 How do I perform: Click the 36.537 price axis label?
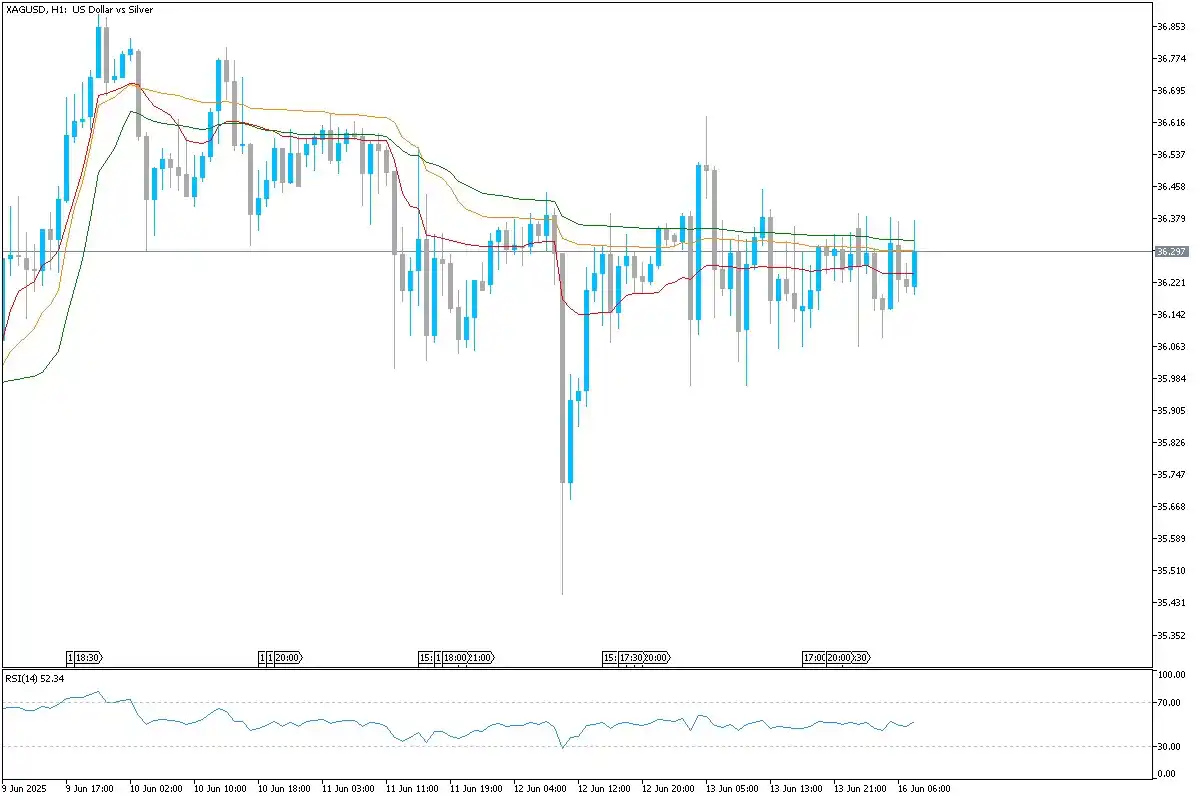1170,155
